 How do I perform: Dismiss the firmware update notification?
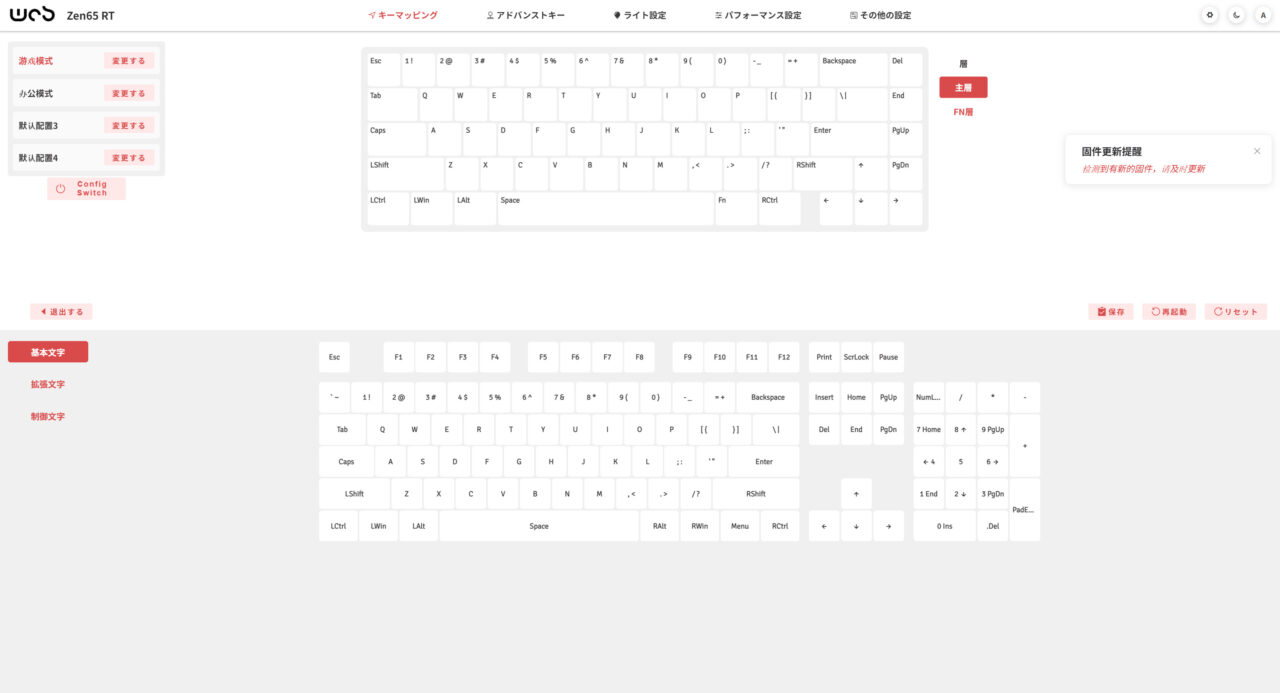point(1257,151)
